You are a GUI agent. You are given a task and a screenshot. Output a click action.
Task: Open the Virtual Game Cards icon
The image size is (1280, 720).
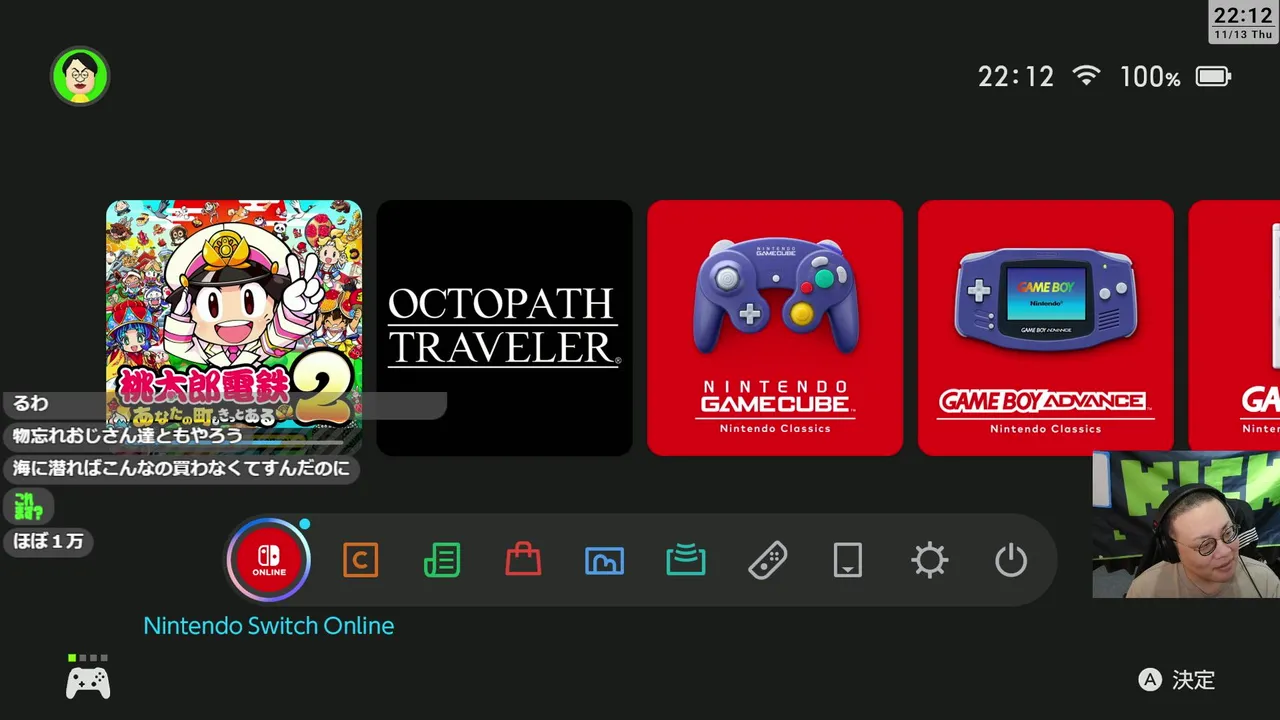pyautogui.click(x=848, y=560)
